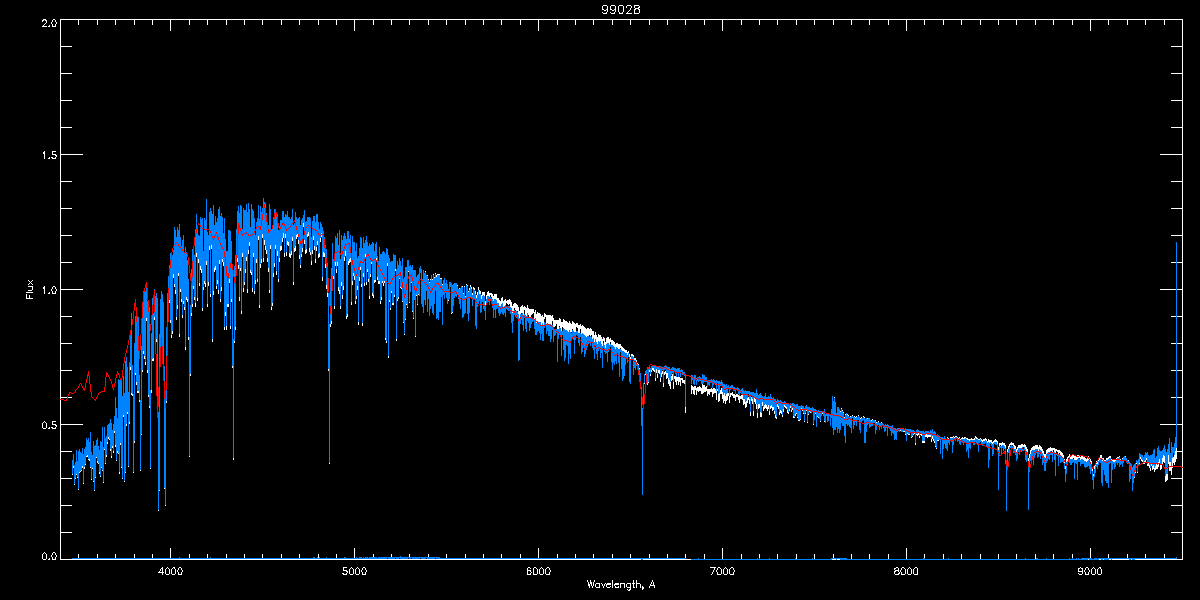Click the plot title "99028"
Screen dimensions: 1200x600
tap(620, 9)
